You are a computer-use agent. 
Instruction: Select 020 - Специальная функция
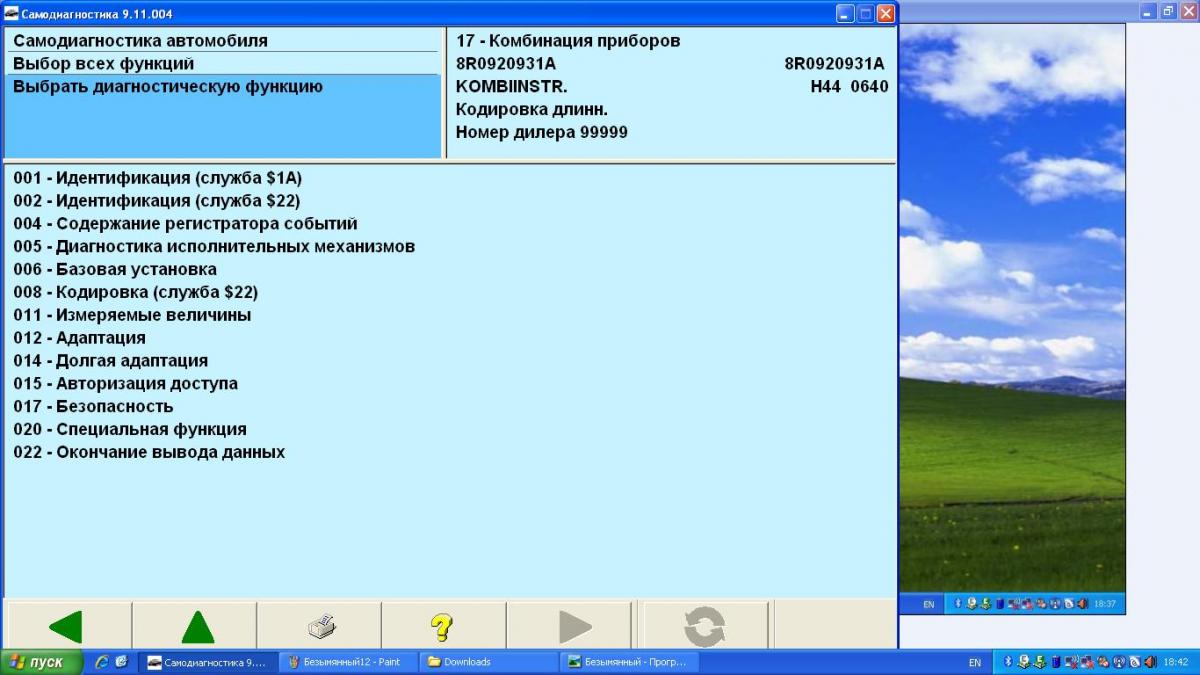pos(130,429)
